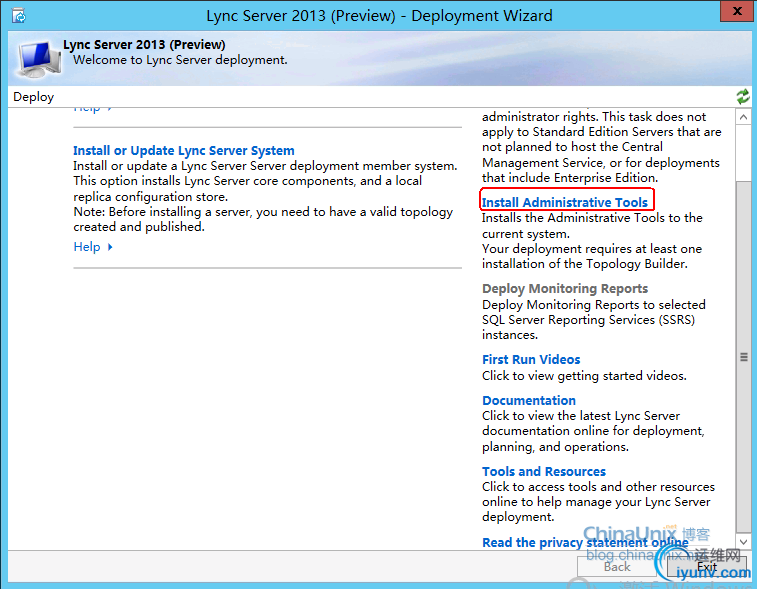Click scrollbar up arrow

[743, 117]
